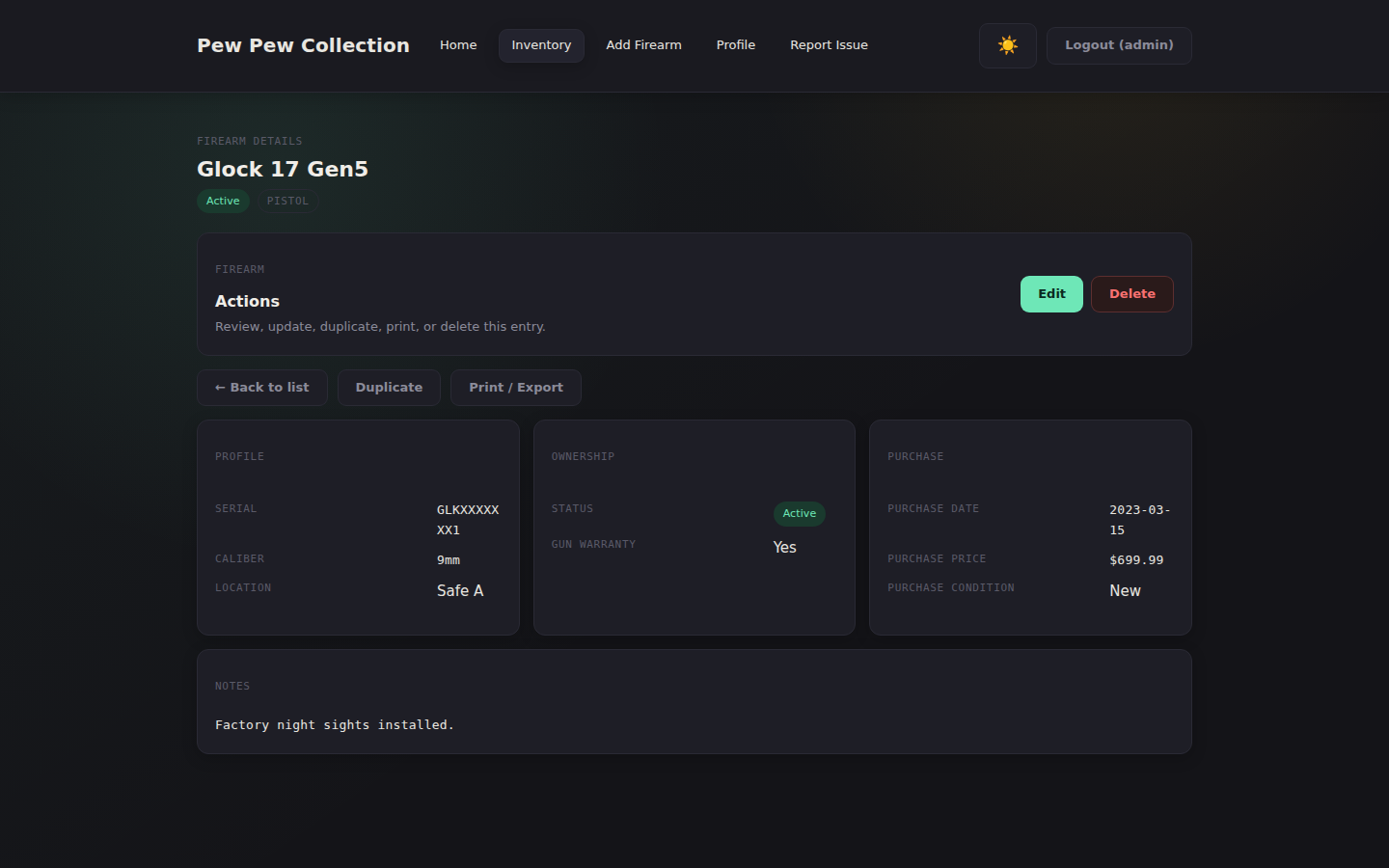This screenshot has height=868, width=1389.
Task: Delete this firearm entry
Action: coord(1131,294)
